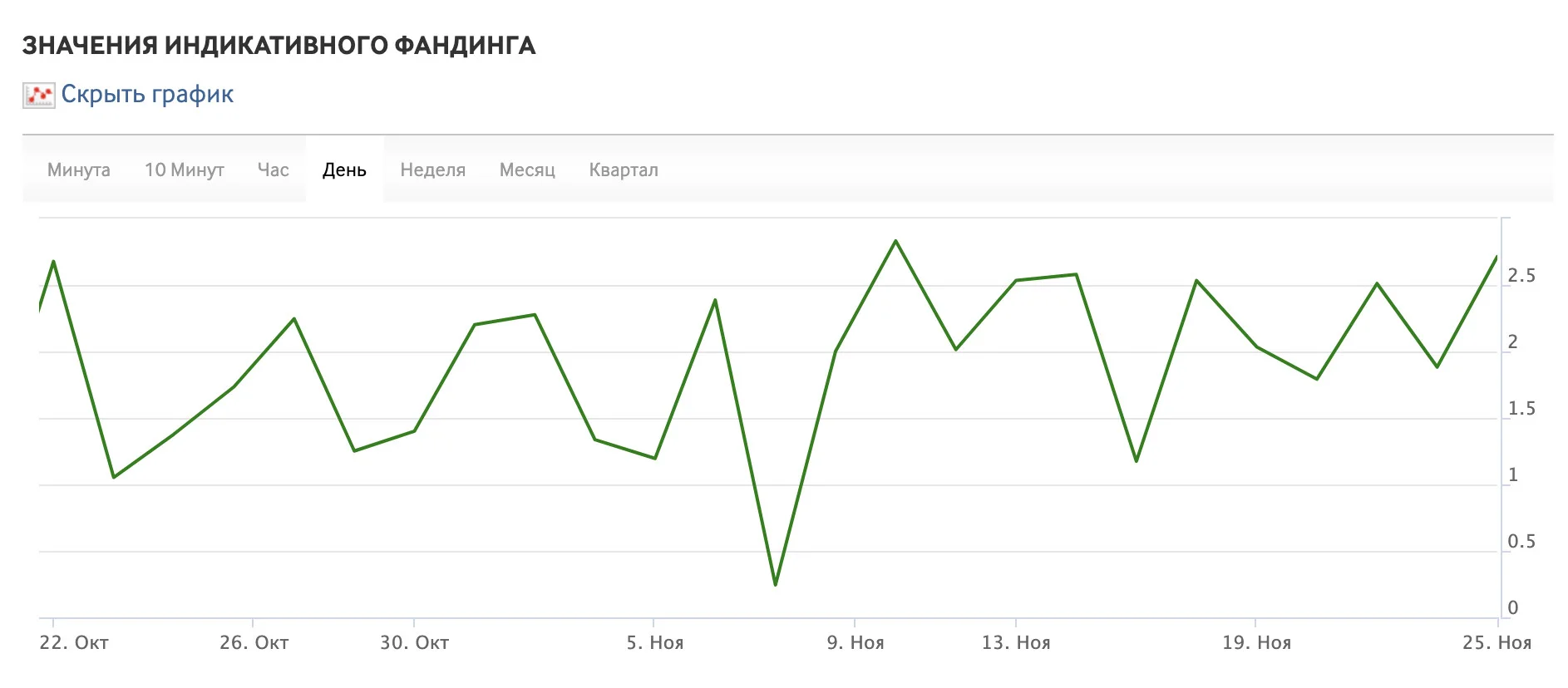Select the 10 Минут interval tab
This screenshot has width=1568, height=688.
point(185,170)
